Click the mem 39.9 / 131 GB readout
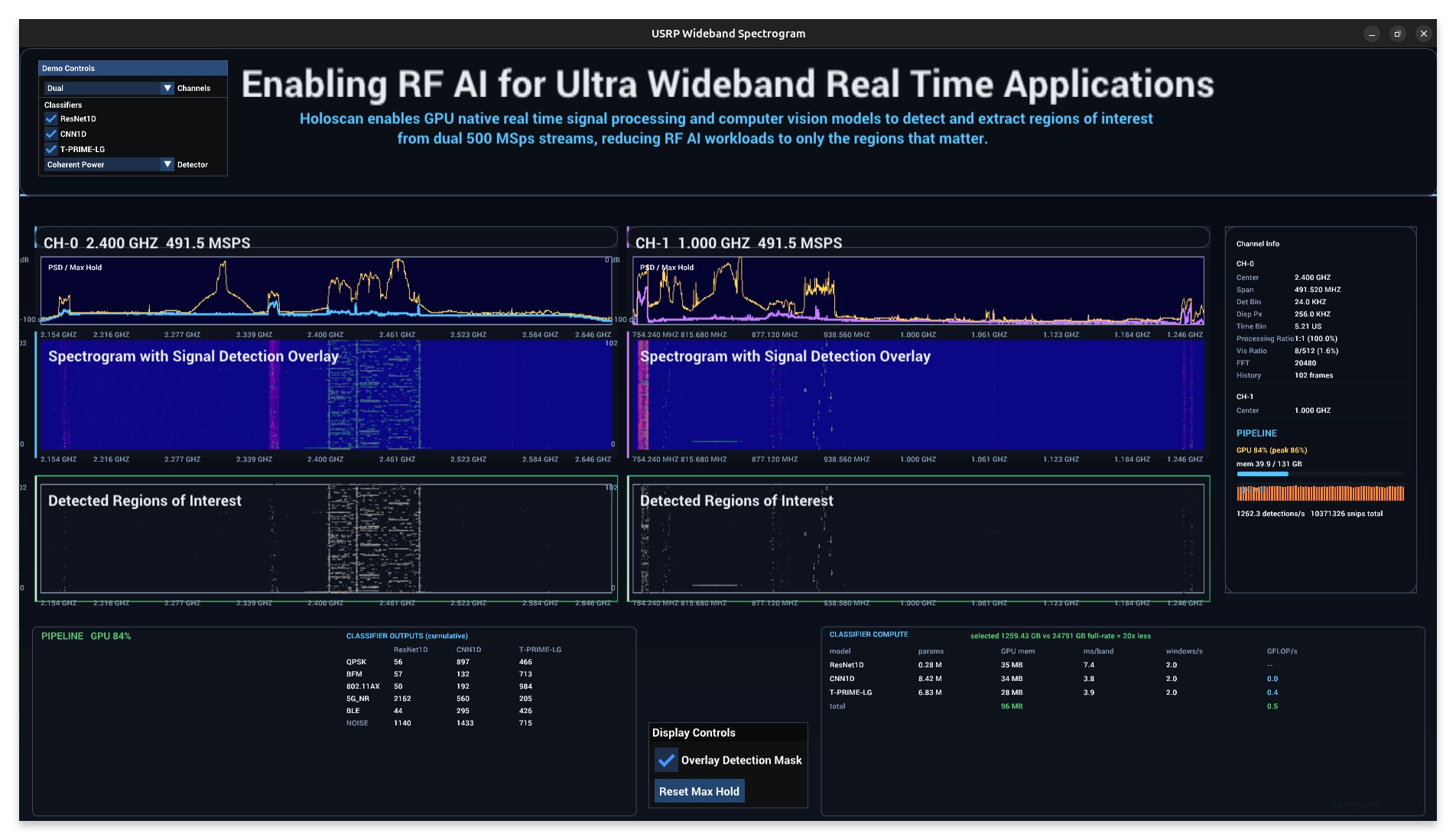Image resolution: width=1456 pixels, height=840 pixels. (x=1269, y=464)
